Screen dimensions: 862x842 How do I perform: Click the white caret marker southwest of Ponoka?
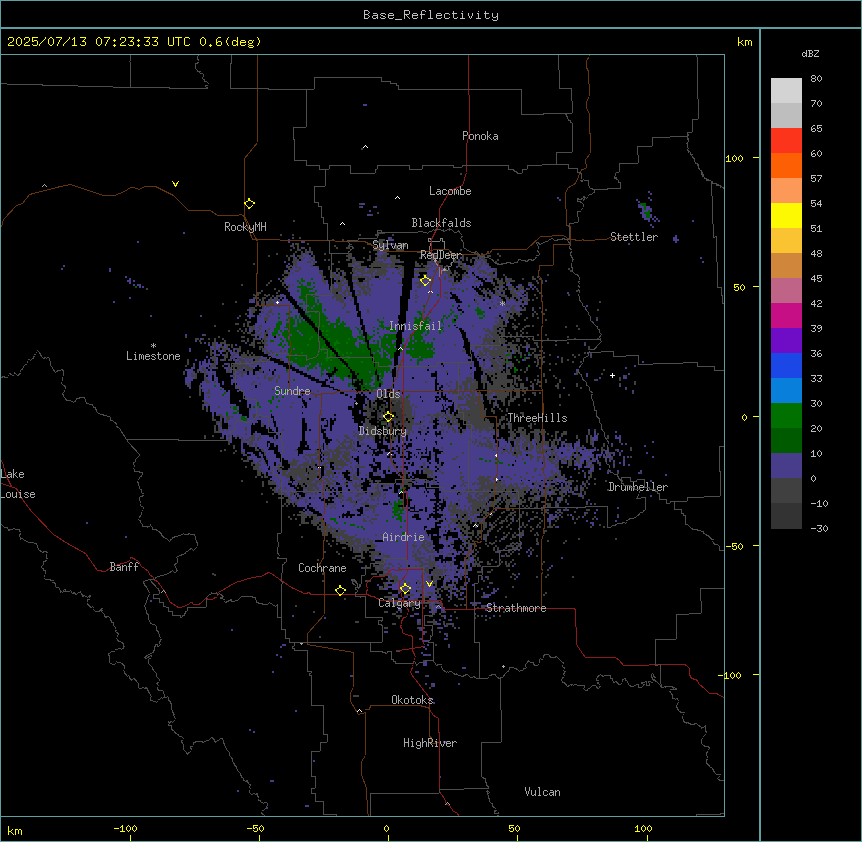coord(365,147)
